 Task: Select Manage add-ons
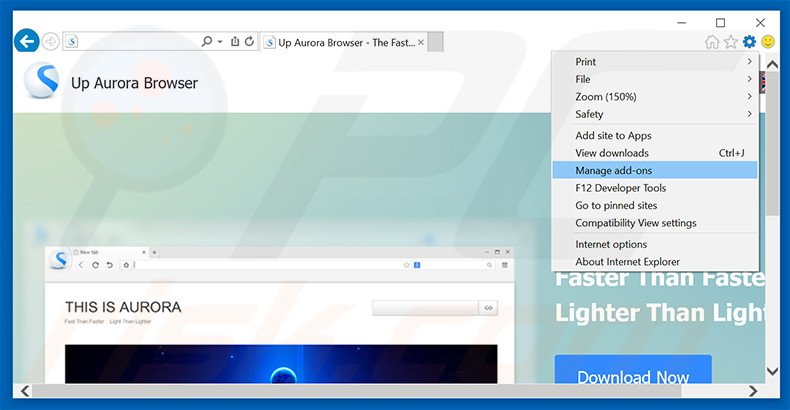[655, 170]
